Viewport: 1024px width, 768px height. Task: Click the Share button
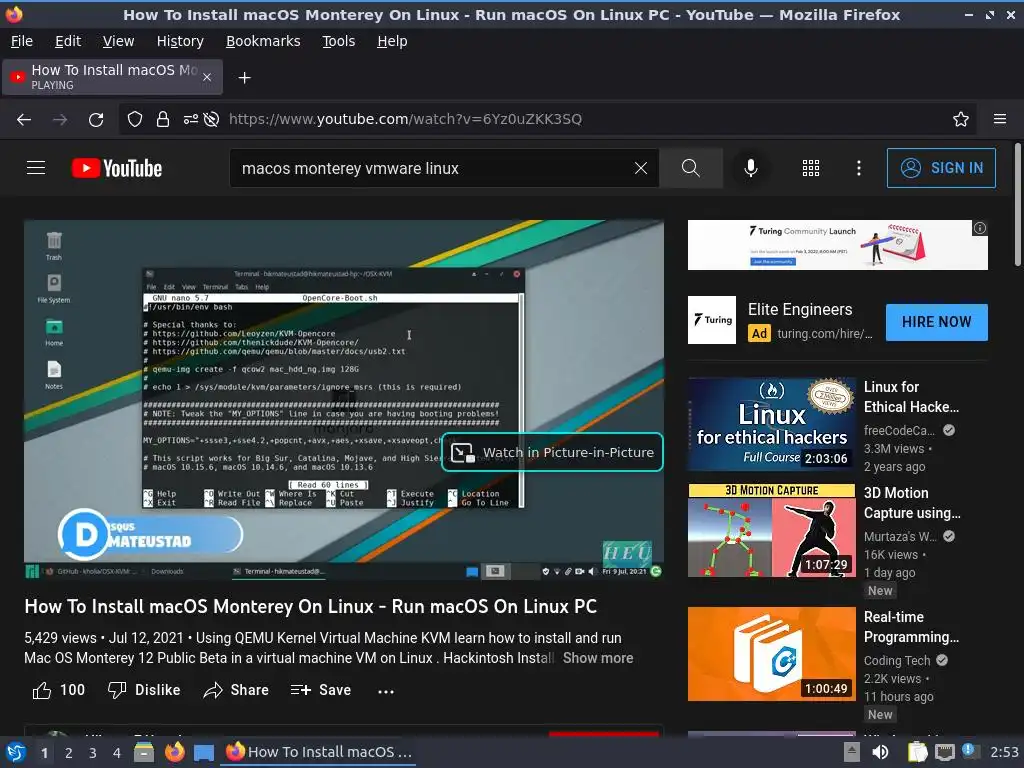pyautogui.click(x=236, y=690)
